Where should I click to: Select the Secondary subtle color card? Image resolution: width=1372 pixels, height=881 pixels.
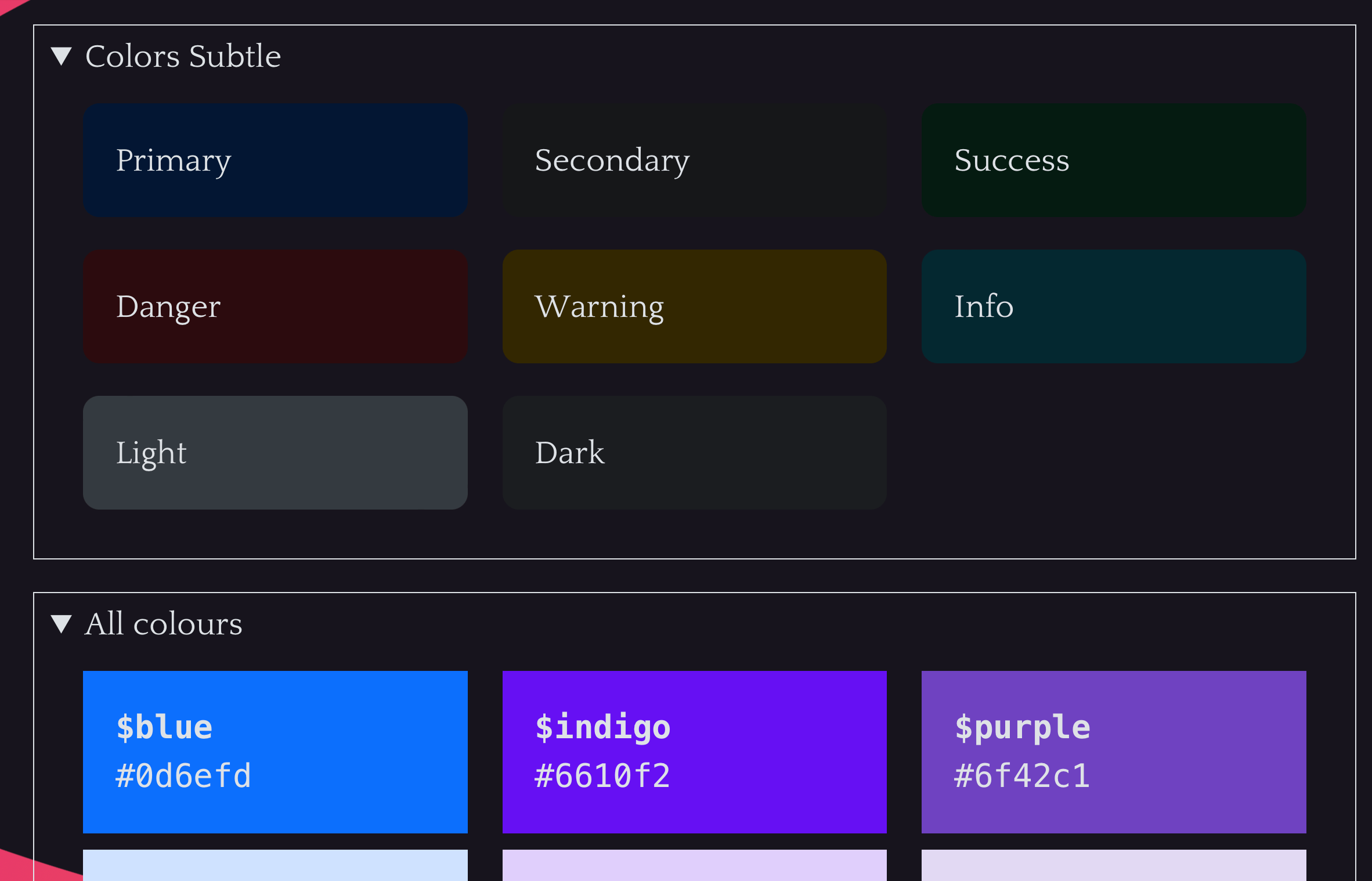694,160
